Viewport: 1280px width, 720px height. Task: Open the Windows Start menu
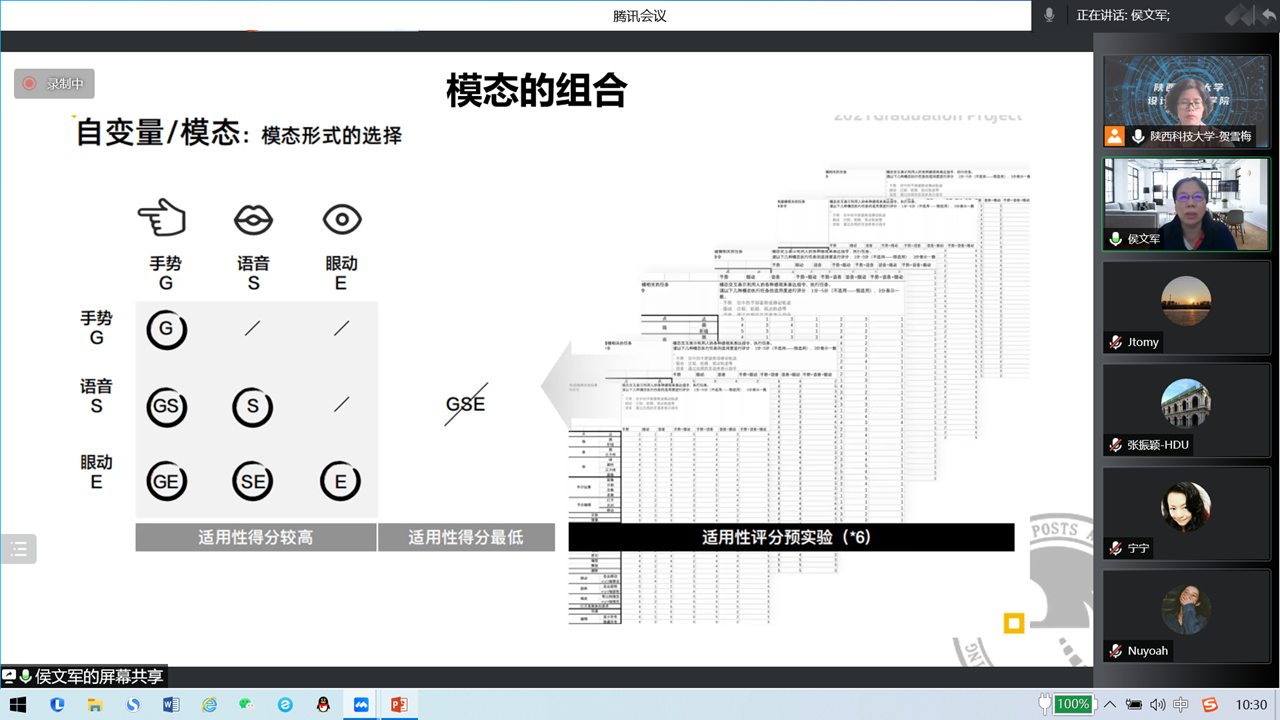coord(18,704)
